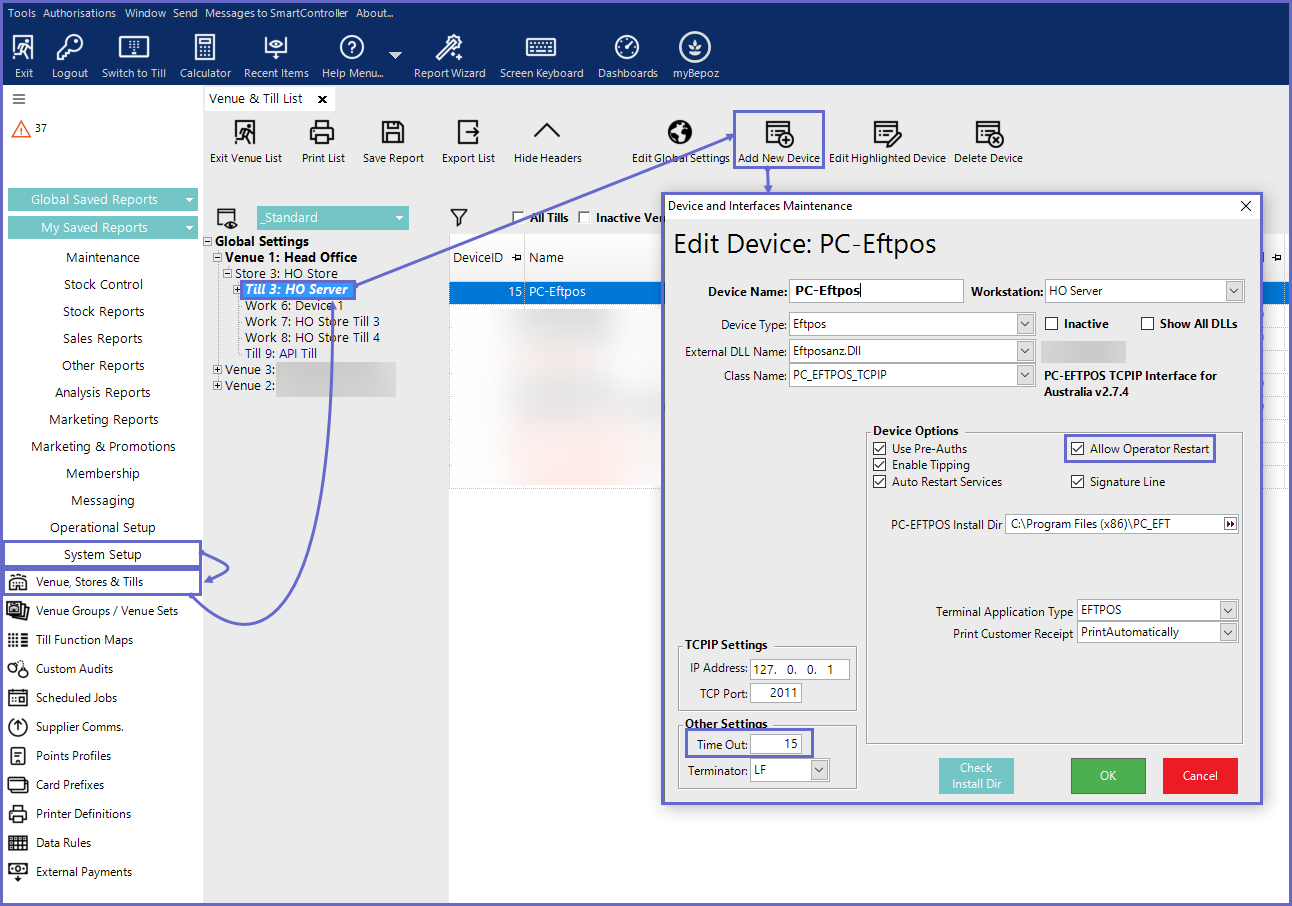1292x906 pixels.
Task: Click the Time Out input field
Action: (x=776, y=744)
